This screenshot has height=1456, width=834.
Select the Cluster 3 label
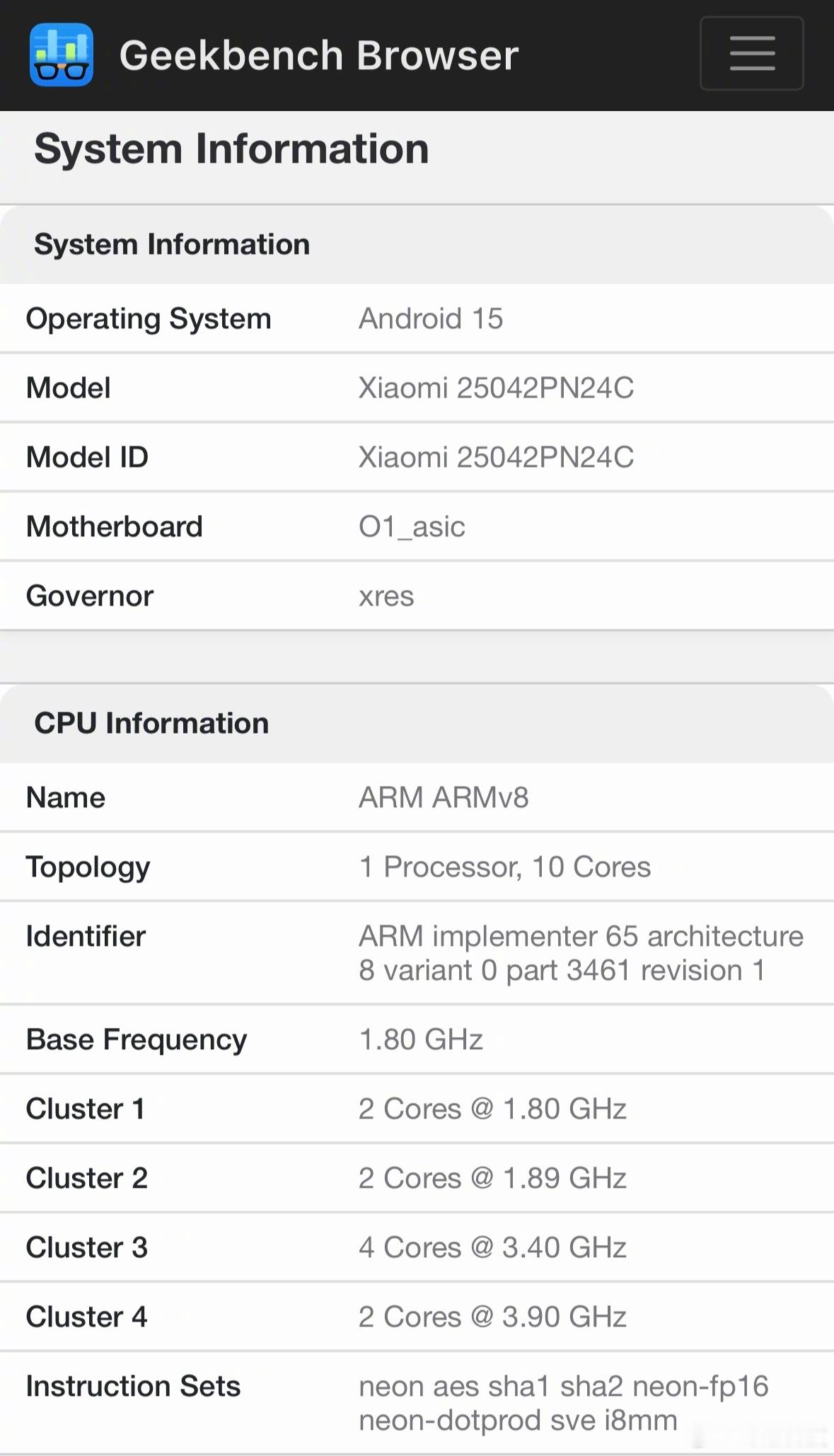tap(87, 1247)
